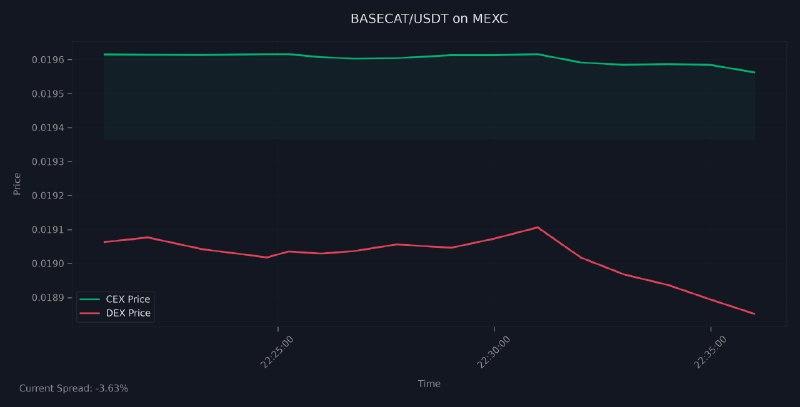Click the 0.0196 price axis label
The height and width of the screenshot is (407, 800).
tap(48, 60)
